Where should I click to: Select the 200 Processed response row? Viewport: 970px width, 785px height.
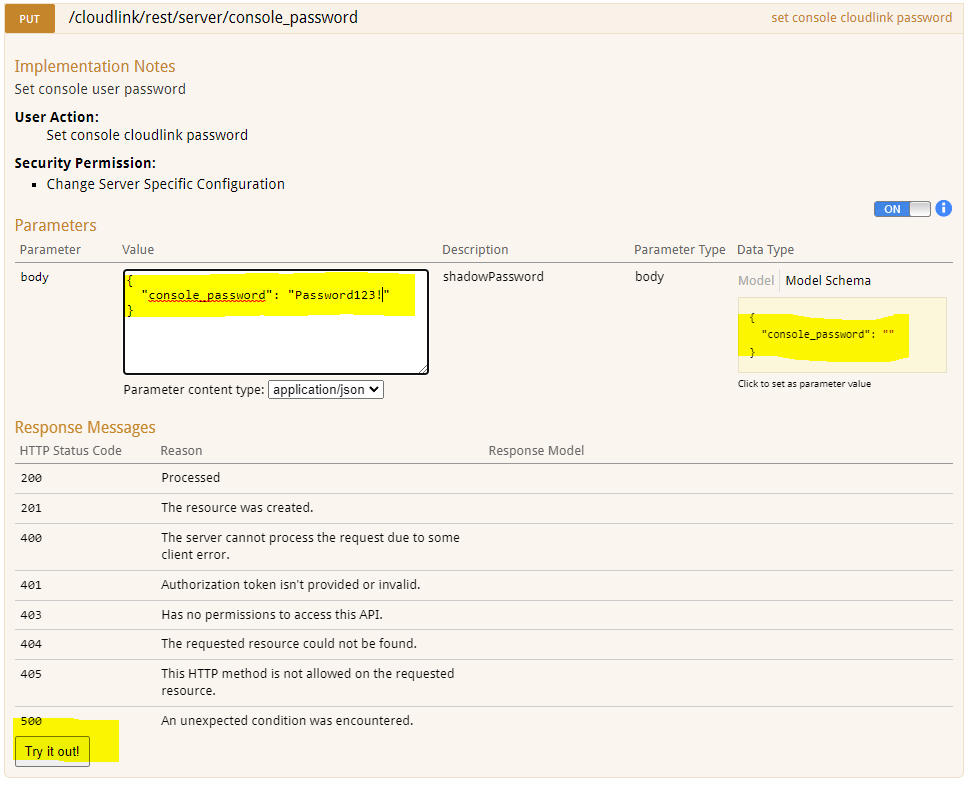click(190, 477)
